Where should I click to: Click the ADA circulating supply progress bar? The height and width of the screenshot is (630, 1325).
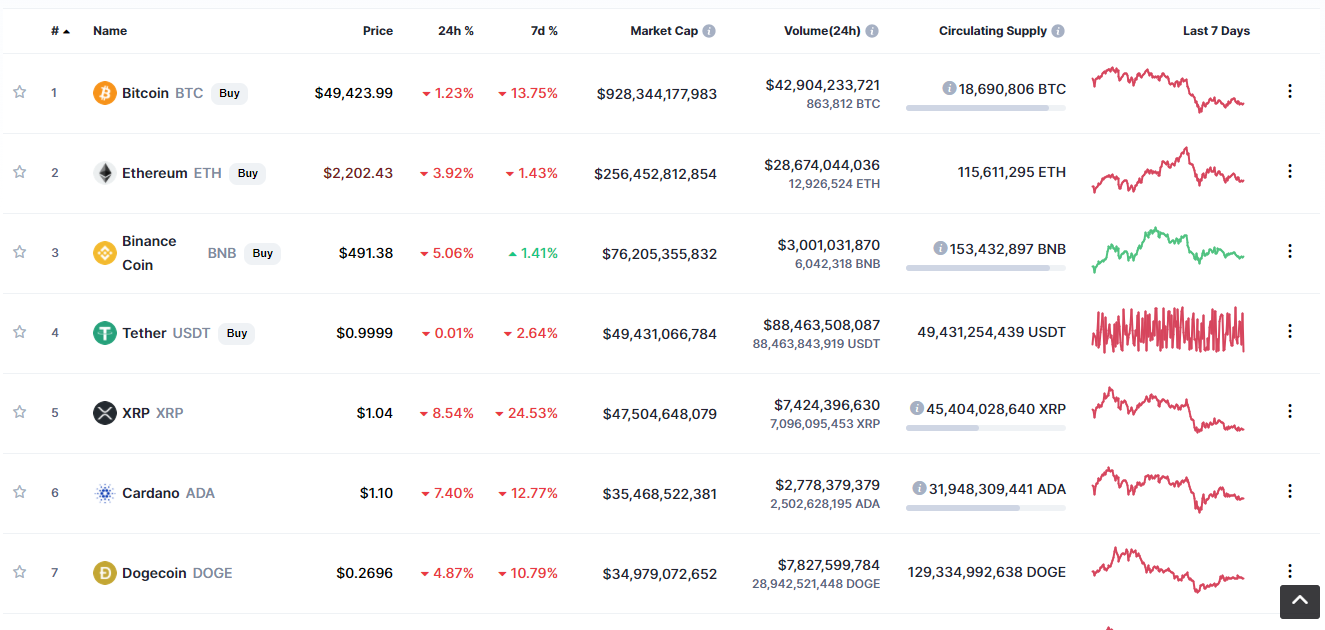pos(986,508)
